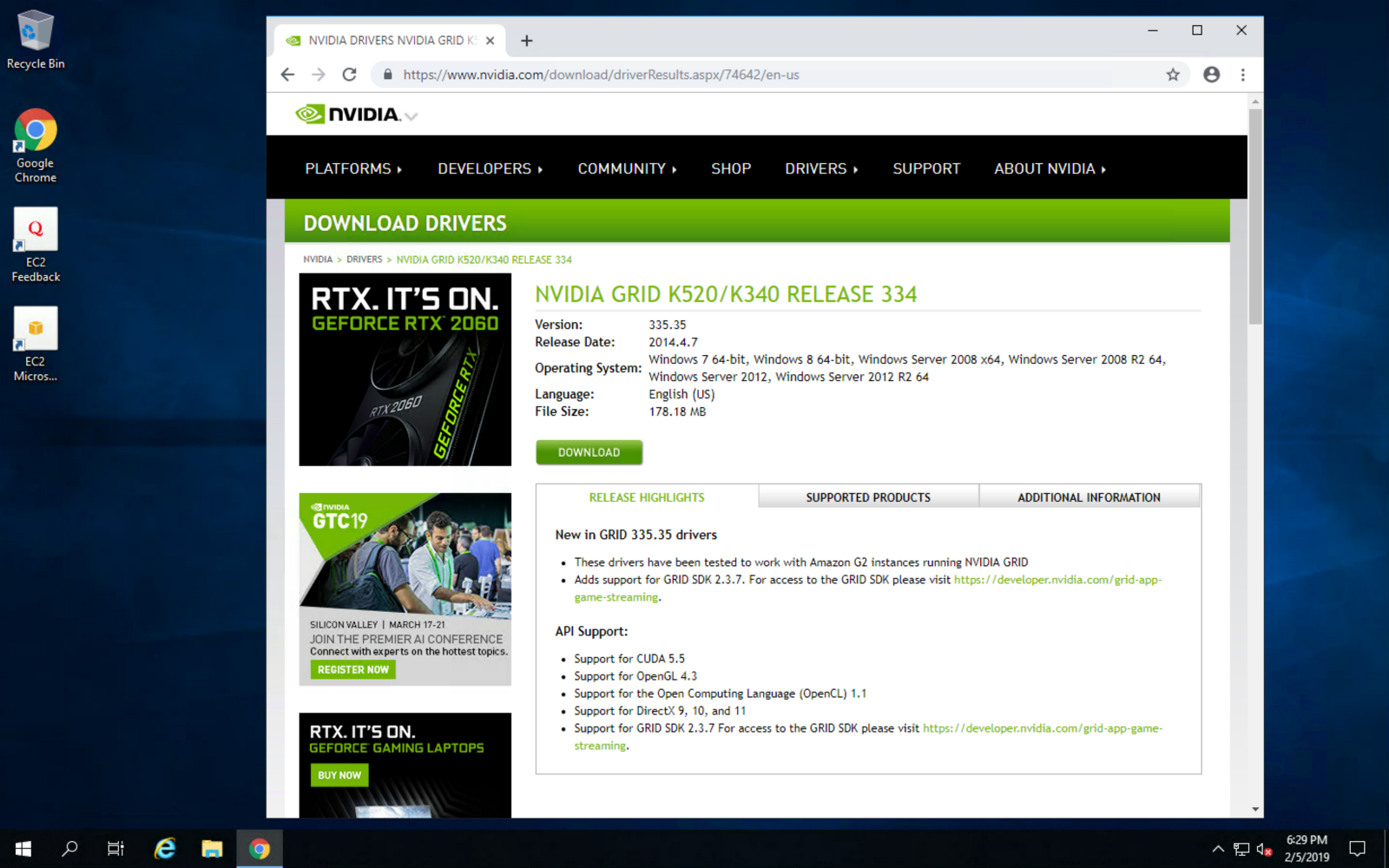The width and height of the screenshot is (1389, 868).
Task: Launch Internet Explorer from taskbar
Action: coord(165,848)
